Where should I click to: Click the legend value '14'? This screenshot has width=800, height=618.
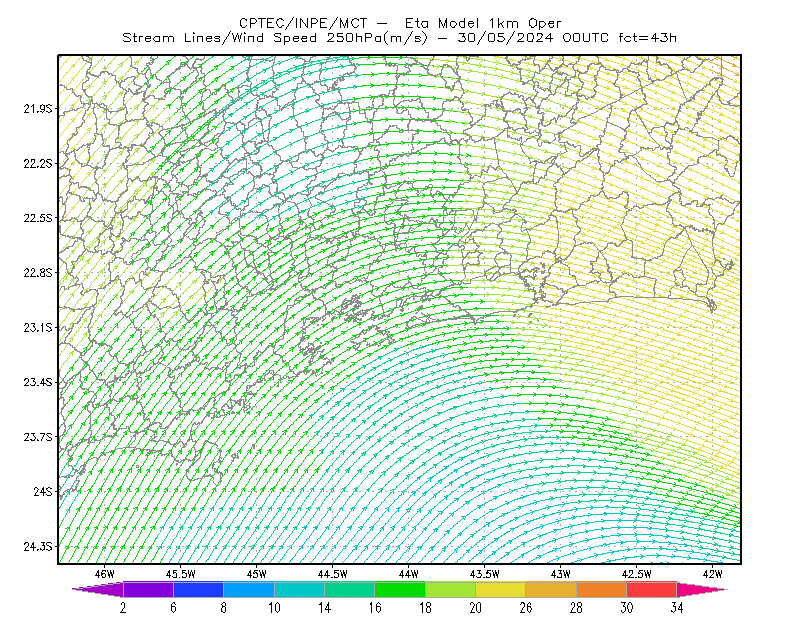click(324, 608)
